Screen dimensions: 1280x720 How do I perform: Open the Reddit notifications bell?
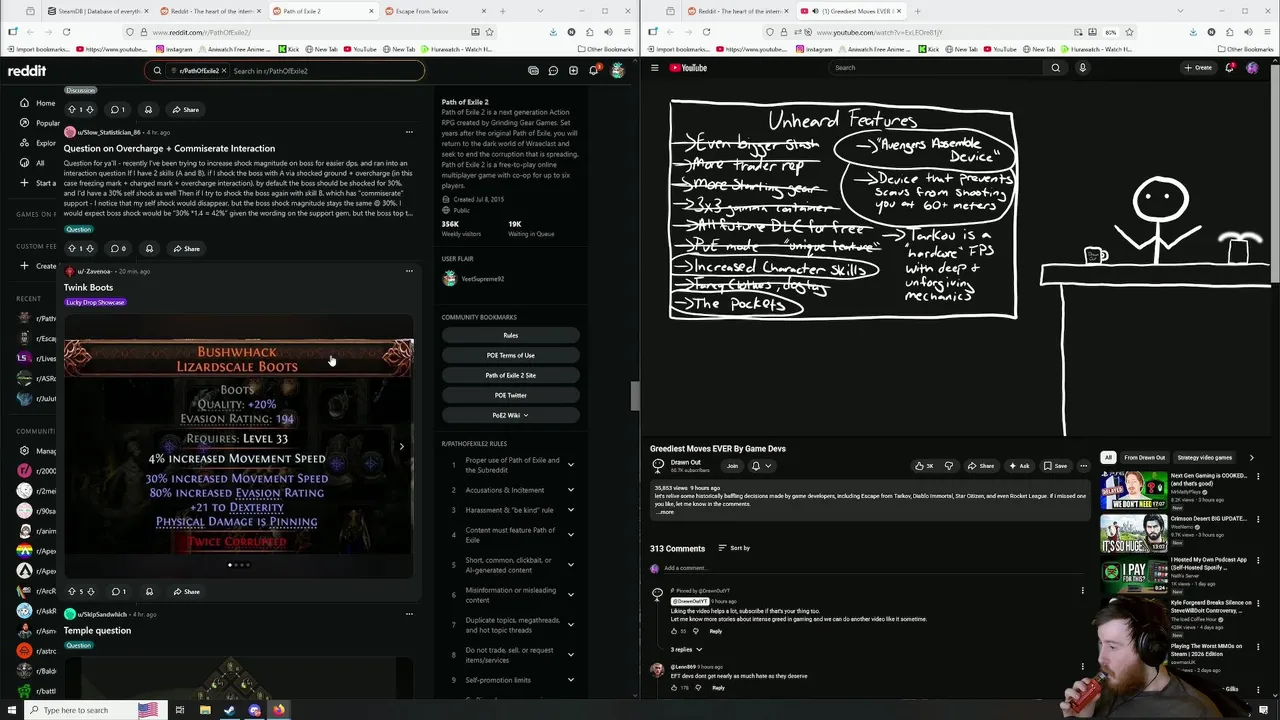coord(593,71)
